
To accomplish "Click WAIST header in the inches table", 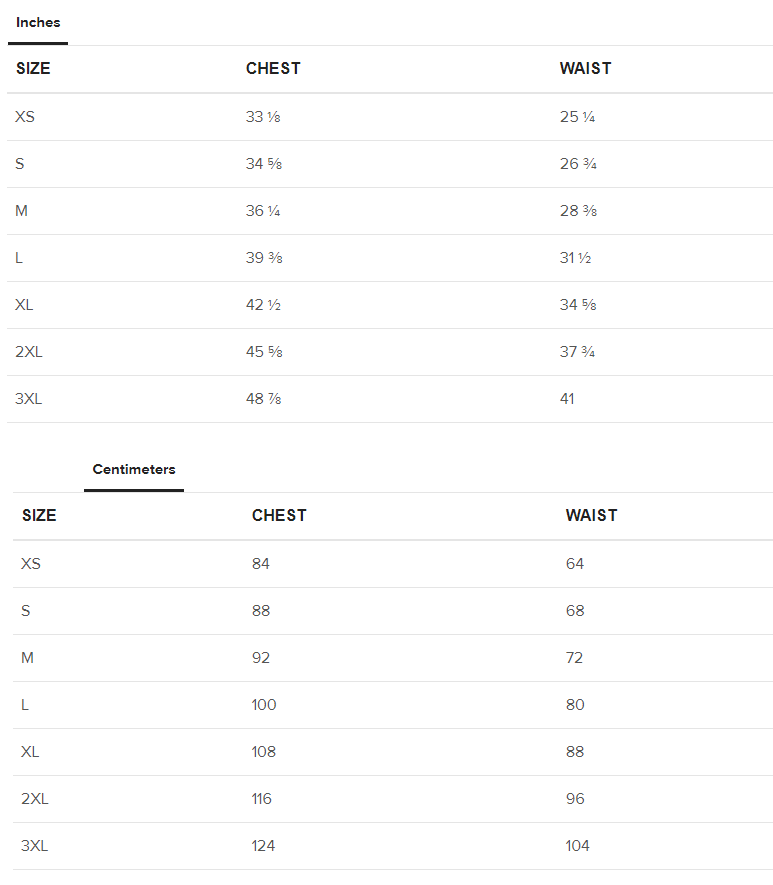I will (585, 69).
